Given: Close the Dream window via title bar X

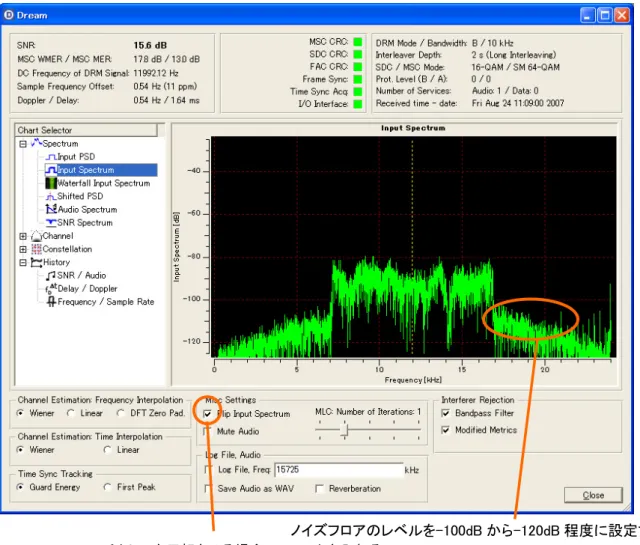Looking at the screenshot, I should pyautogui.click(x=622, y=16).
